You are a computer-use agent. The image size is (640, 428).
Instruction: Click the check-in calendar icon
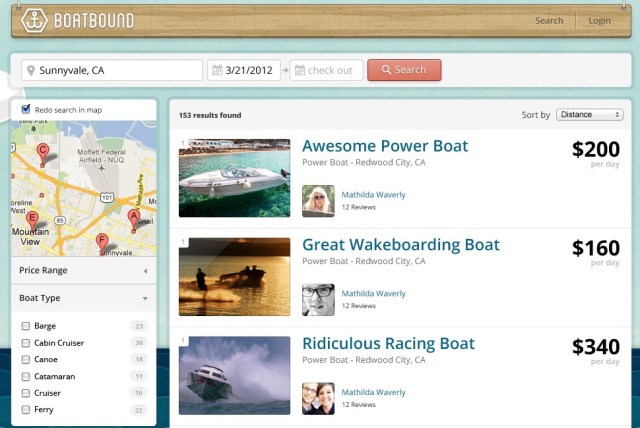coord(217,70)
